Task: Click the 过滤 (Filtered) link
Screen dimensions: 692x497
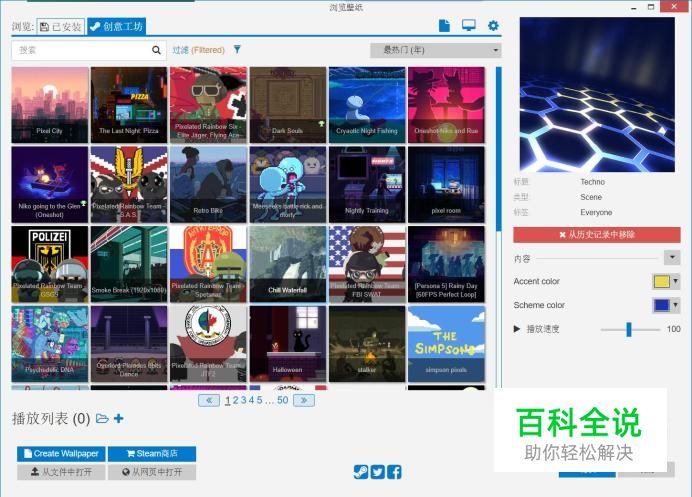Action: (x=199, y=50)
